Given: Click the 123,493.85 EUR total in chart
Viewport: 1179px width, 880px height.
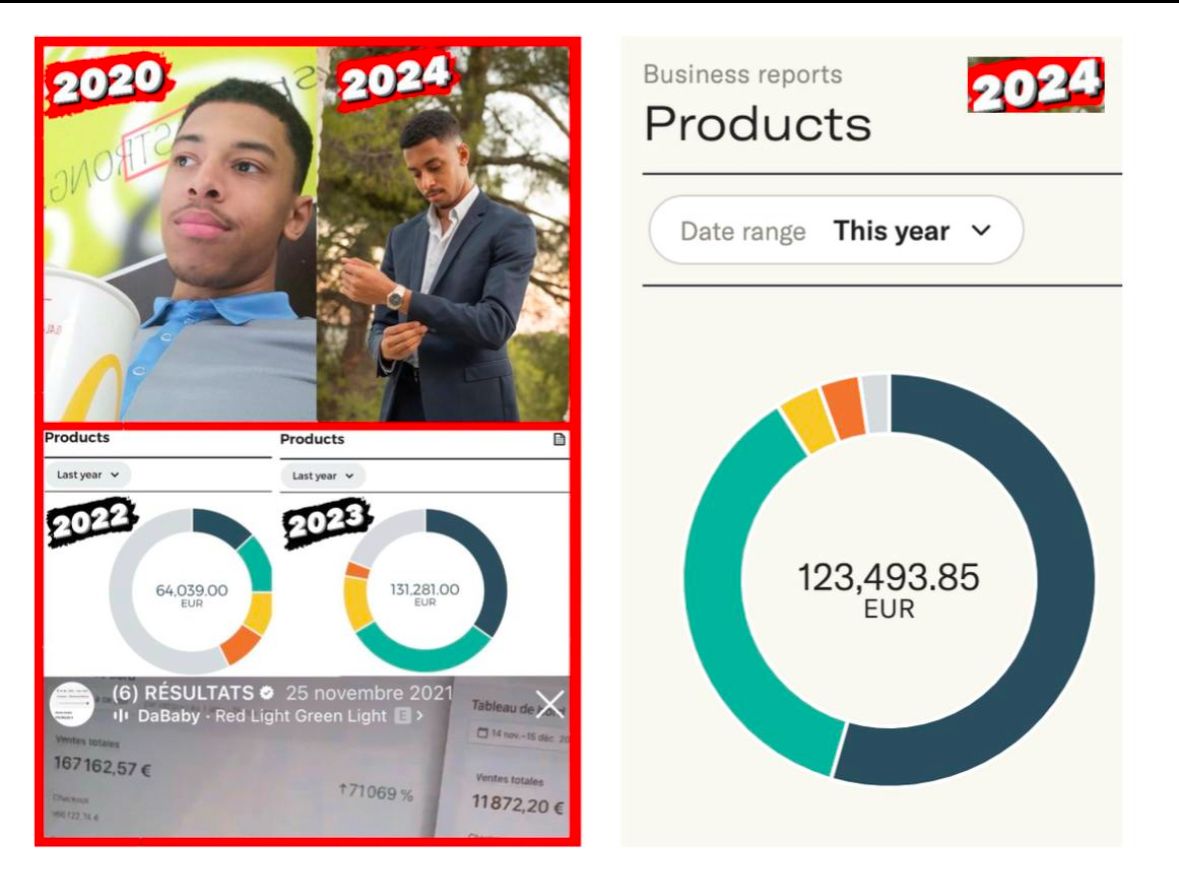Looking at the screenshot, I should point(888,588).
